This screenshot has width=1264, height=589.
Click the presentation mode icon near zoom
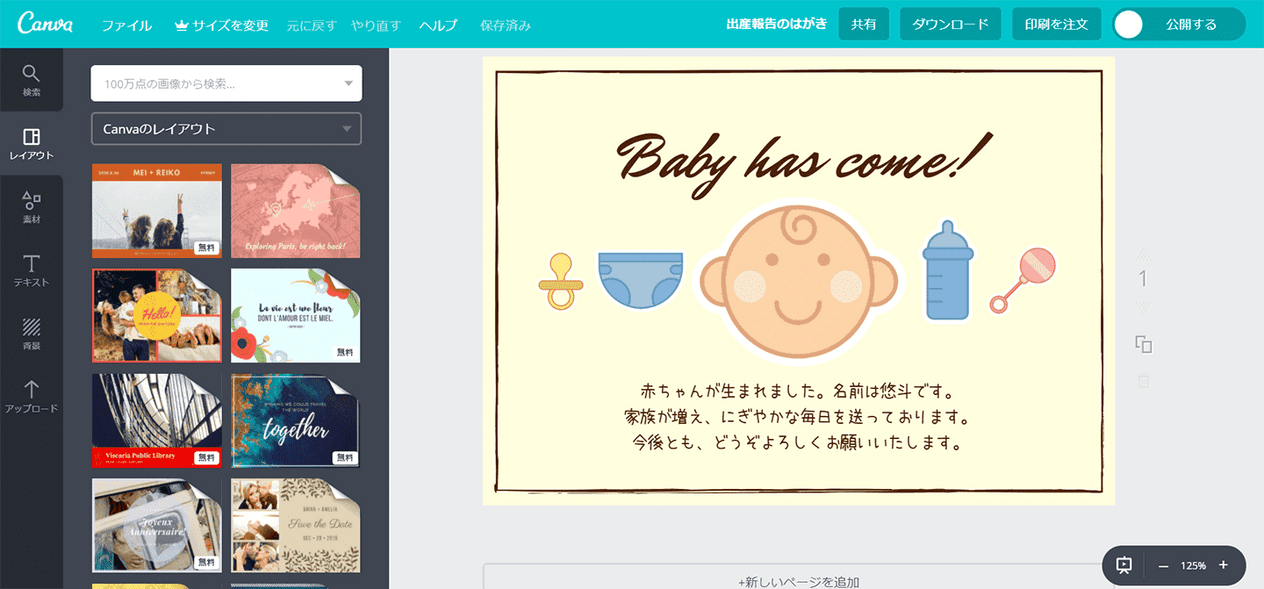click(1124, 565)
